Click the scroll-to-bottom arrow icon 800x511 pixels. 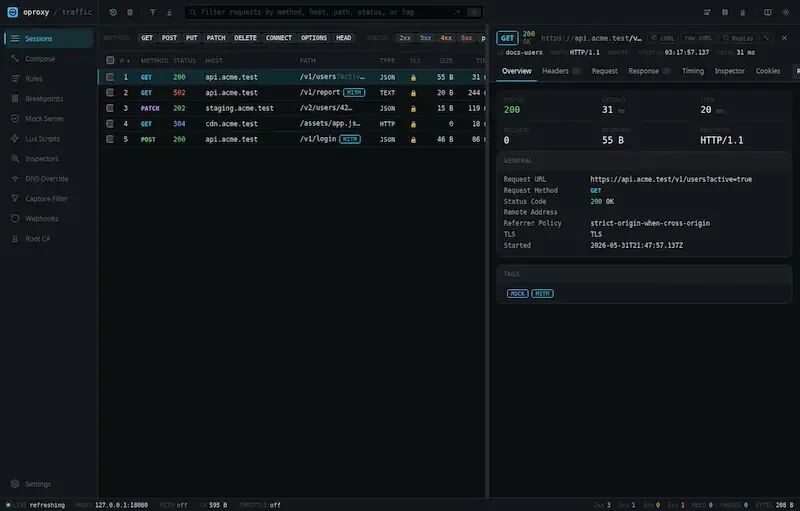169,12
